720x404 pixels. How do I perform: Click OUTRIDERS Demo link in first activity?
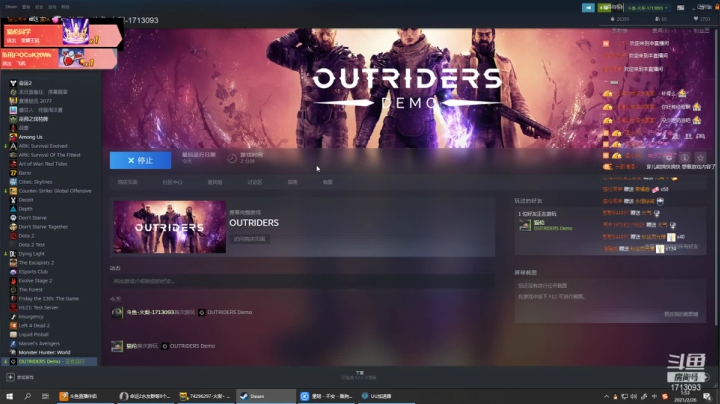230,312
